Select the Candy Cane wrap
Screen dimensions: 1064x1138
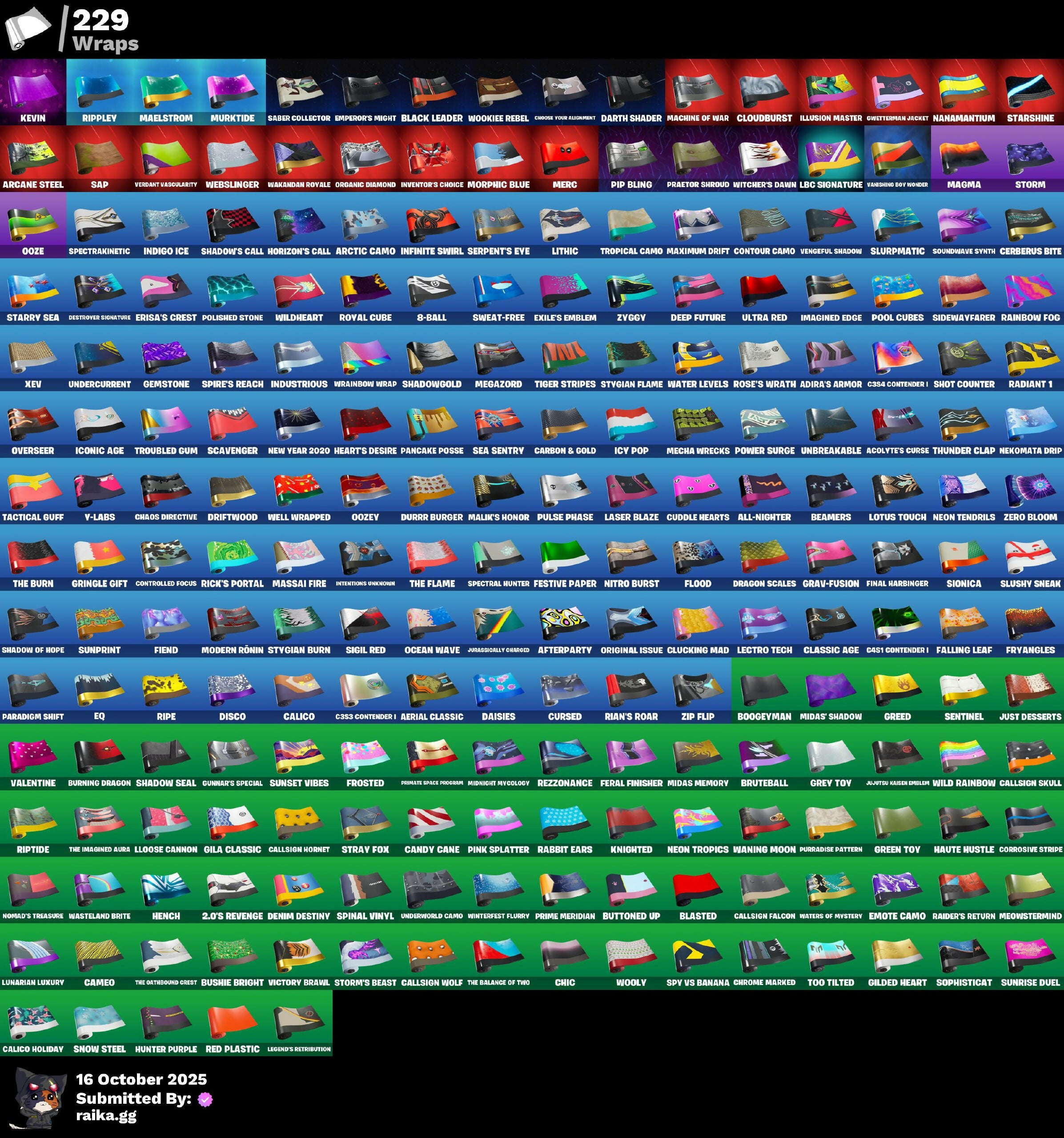(432, 821)
